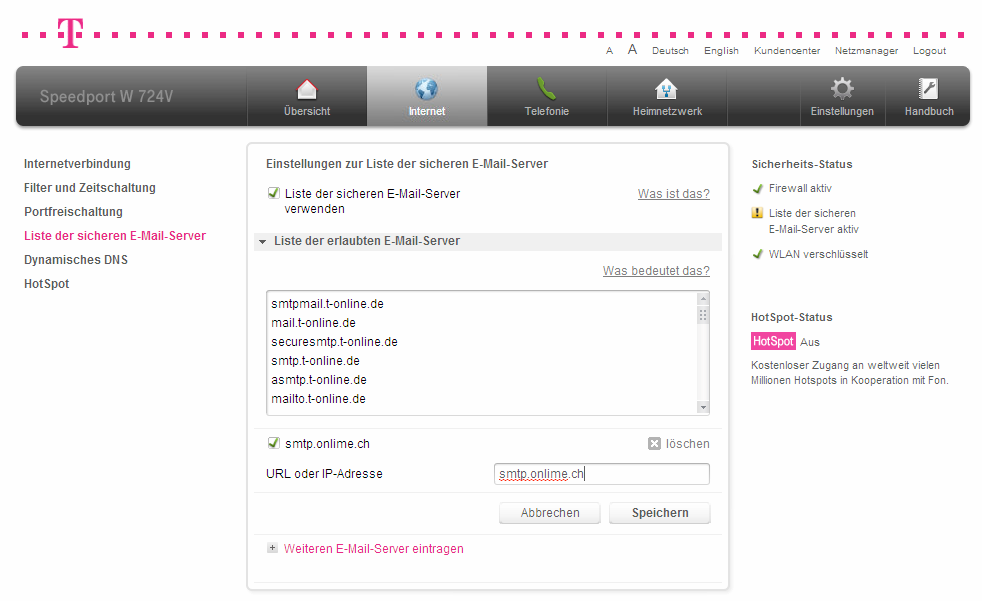Click the URL oder IP-Adresse input field
Viewport: 982px width, 601px height.
601,474
